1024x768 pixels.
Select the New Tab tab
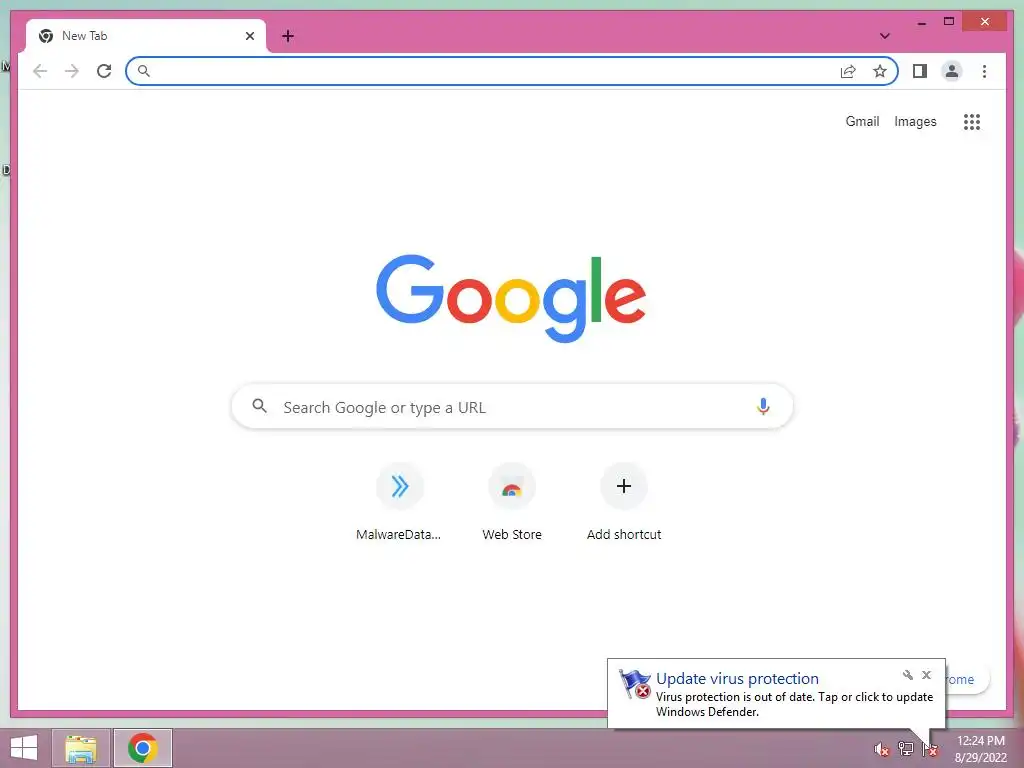[146, 36]
